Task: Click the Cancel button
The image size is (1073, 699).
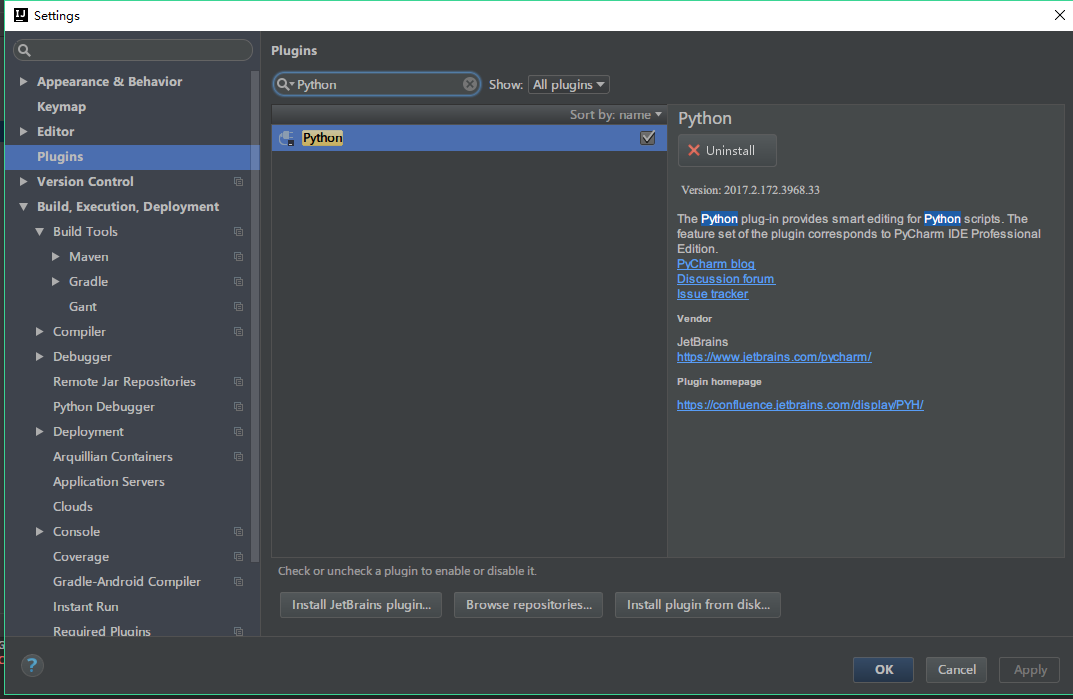Action: (x=956, y=670)
